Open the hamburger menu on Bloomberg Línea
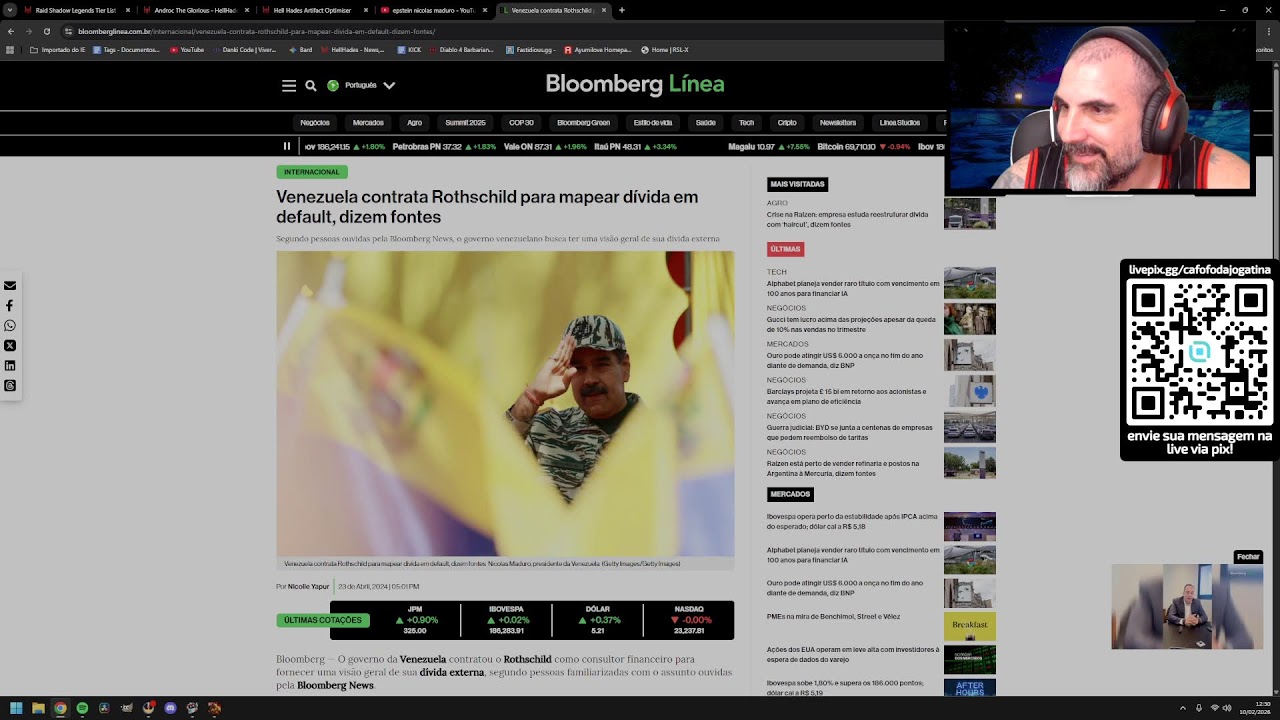 289,86
